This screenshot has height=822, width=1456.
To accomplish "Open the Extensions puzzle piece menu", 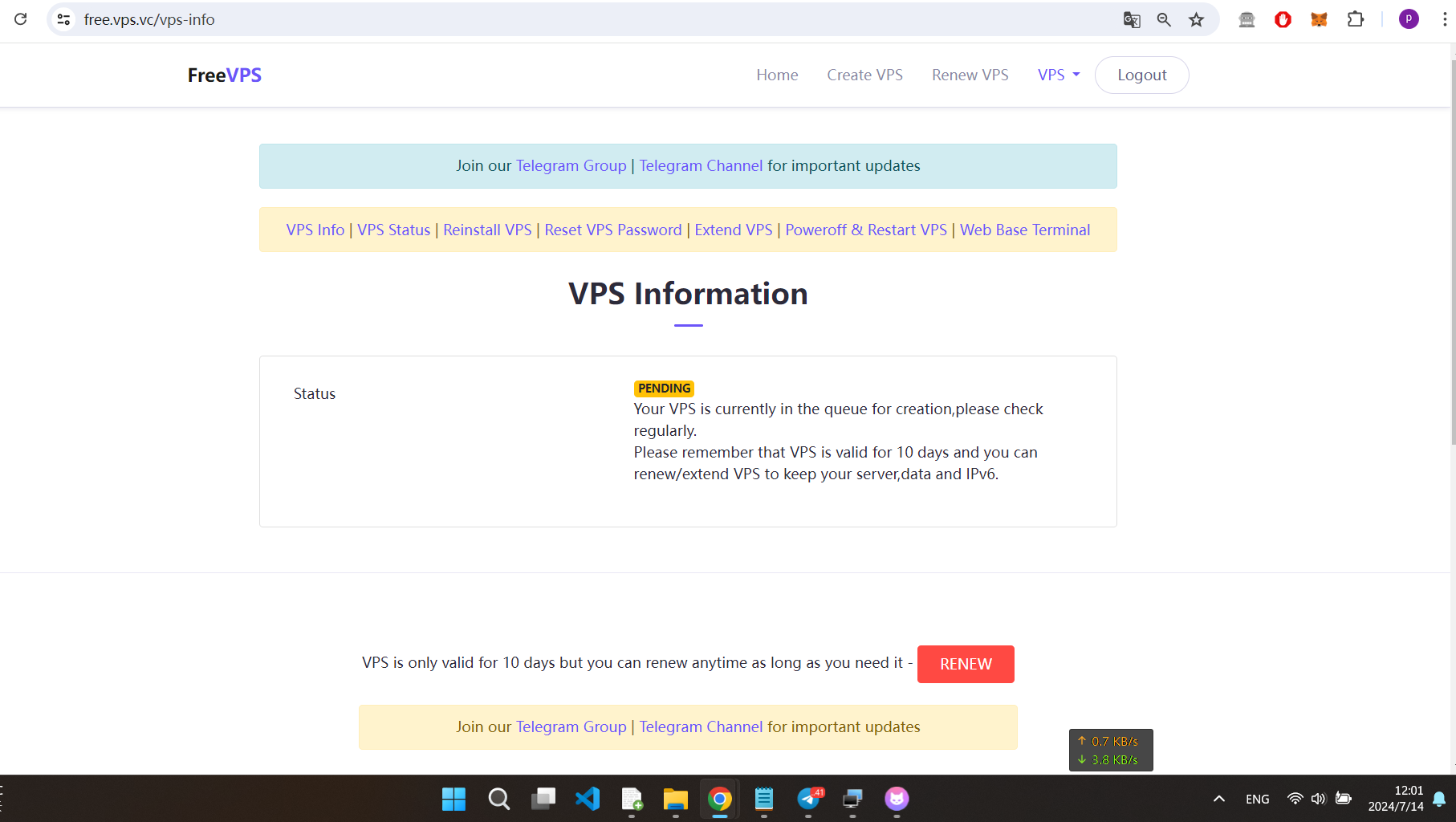I will point(1356,20).
